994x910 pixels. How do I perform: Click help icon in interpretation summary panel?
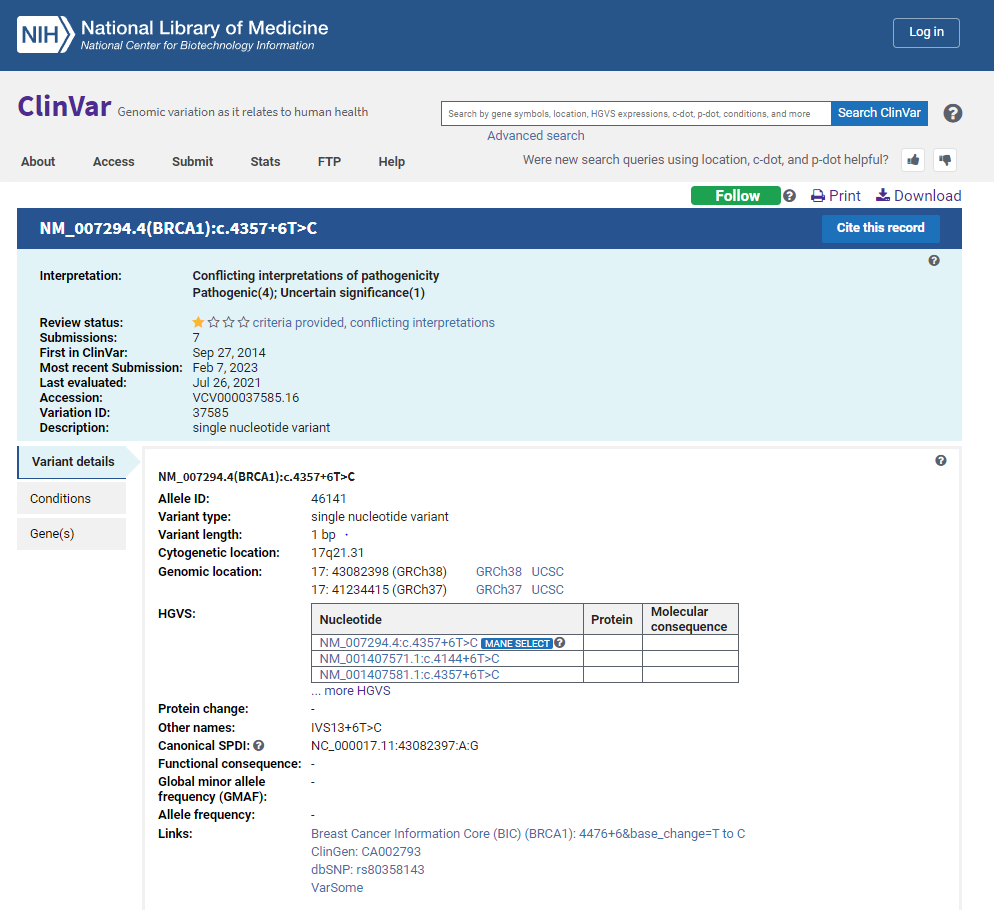click(x=934, y=261)
